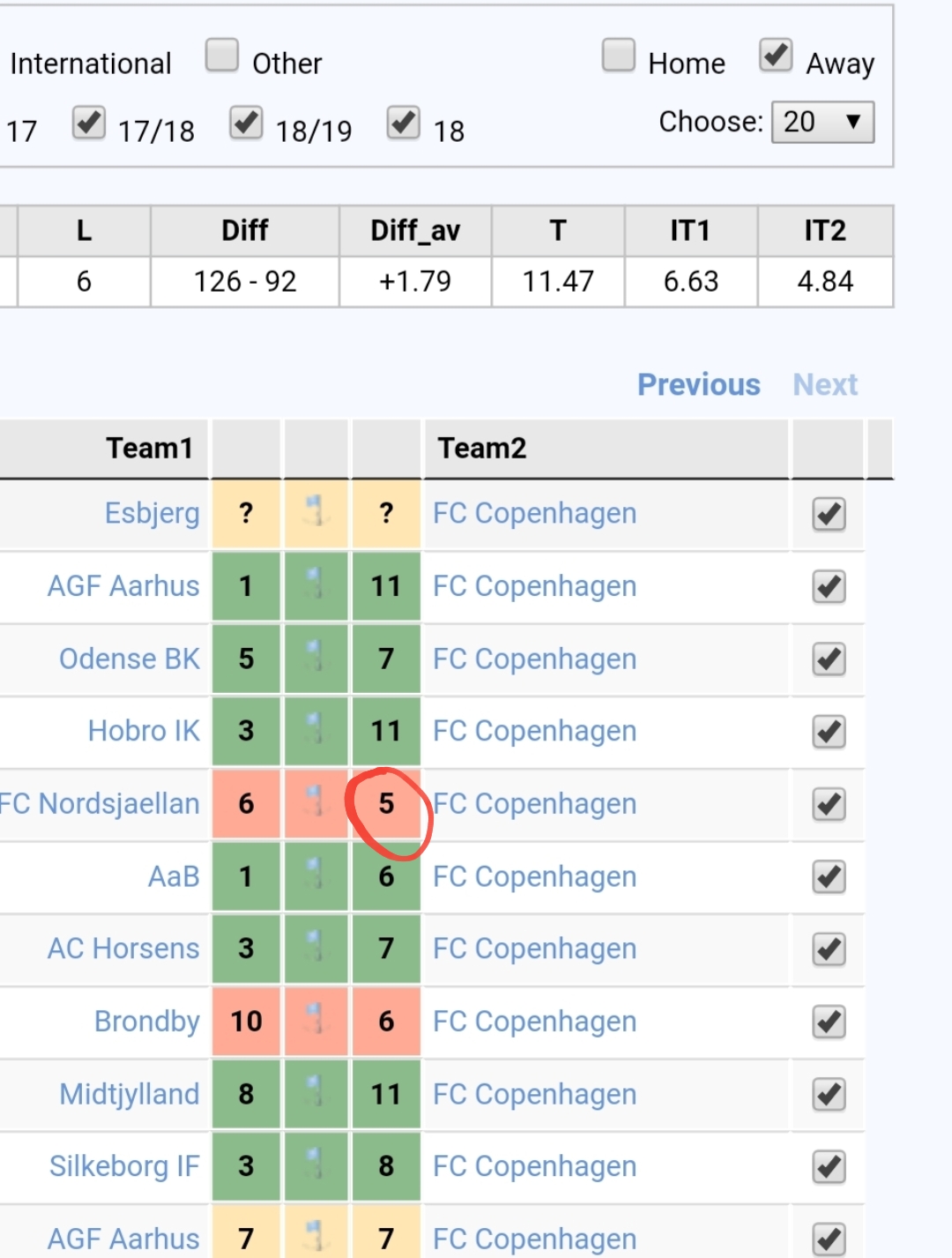Tick the Other competitions checkbox

coord(222,55)
